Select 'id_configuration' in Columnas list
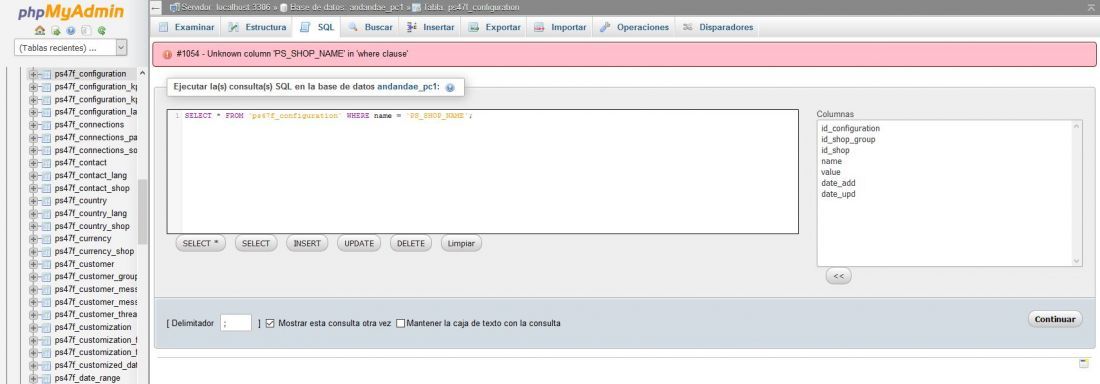 click(x=850, y=128)
